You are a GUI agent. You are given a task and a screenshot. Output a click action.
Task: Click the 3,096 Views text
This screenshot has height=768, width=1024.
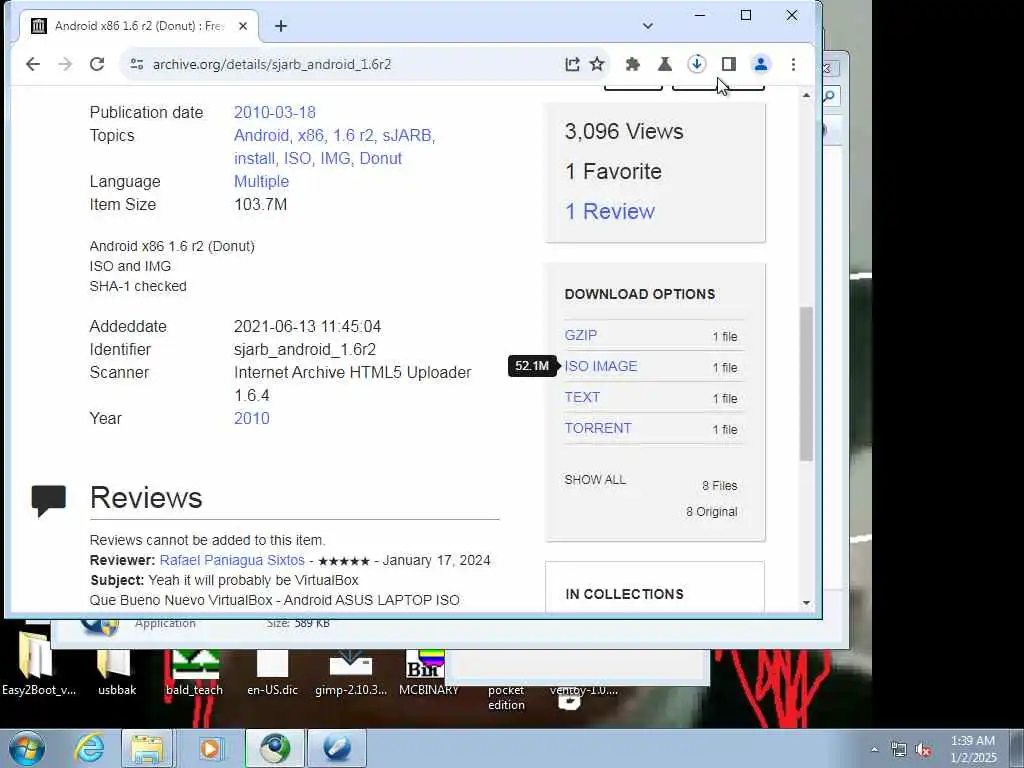pos(624,131)
